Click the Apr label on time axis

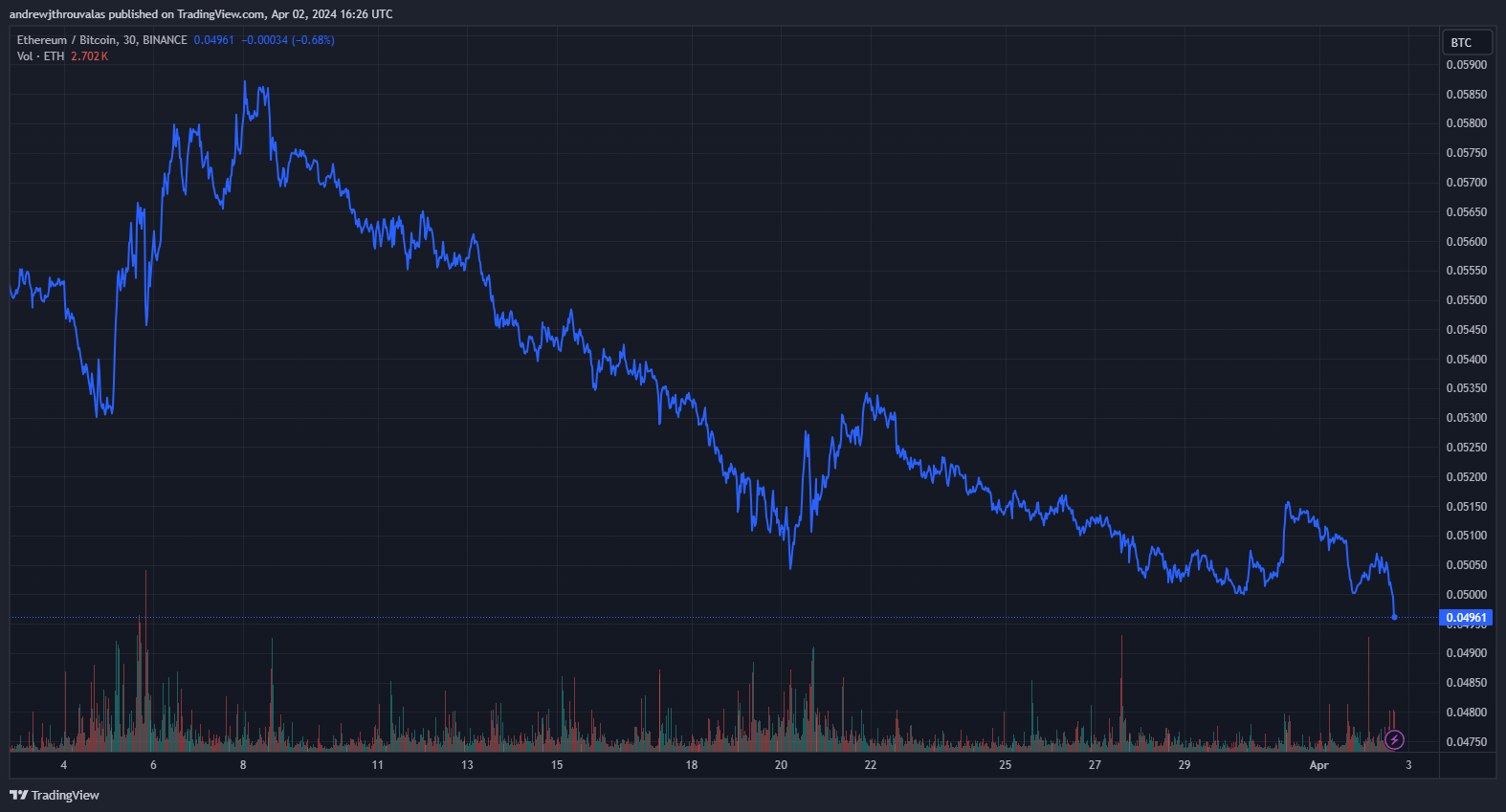pyautogui.click(x=1318, y=765)
